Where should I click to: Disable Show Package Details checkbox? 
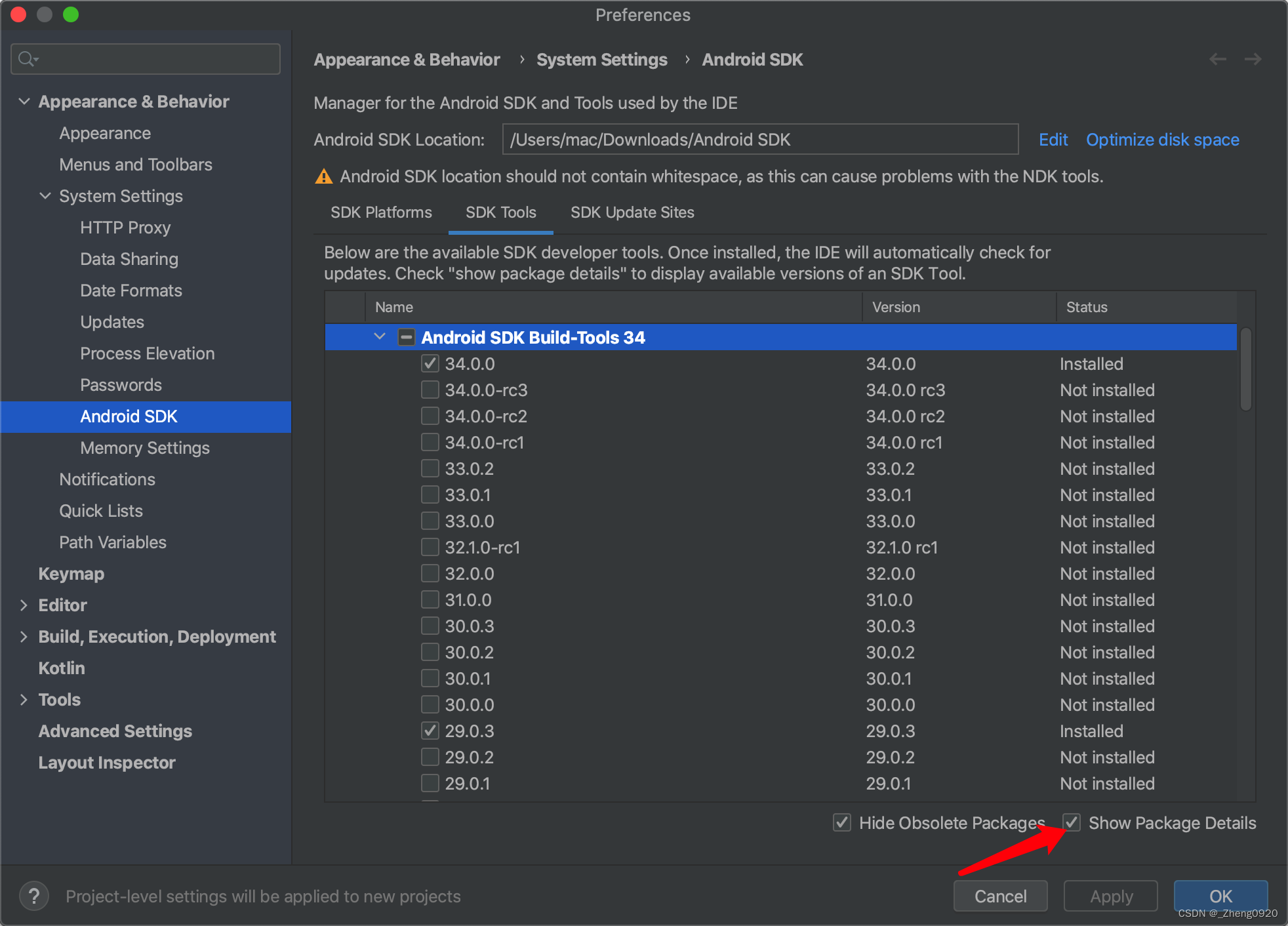pyautogui.click(x=1072, y=822)
